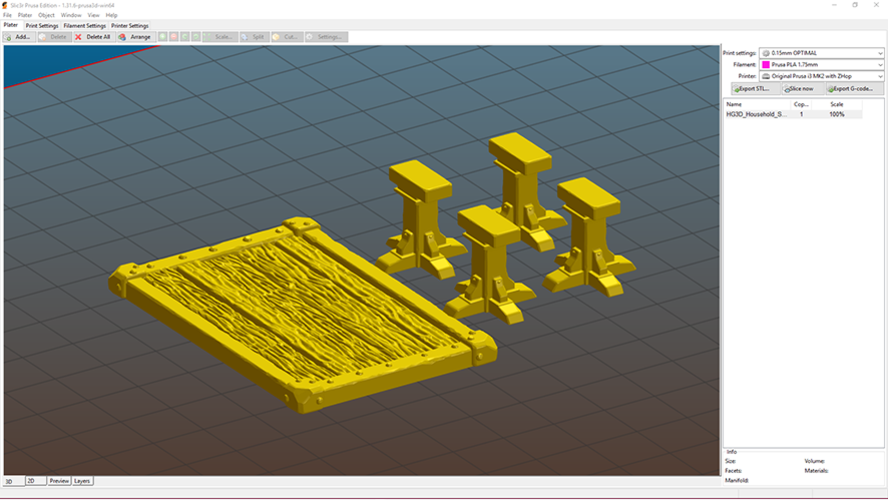The height and width of the screenshot is (500, 888).
Task: Click the Cop... copies column header
Action: (801, 104)
